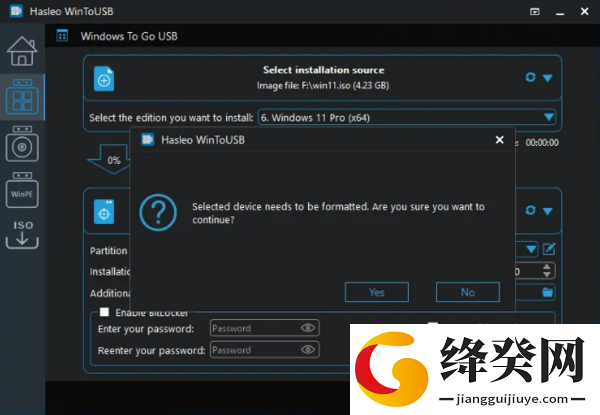Confirm formatting by clicking Yes
600x415 pixels.
pos(377,292)
